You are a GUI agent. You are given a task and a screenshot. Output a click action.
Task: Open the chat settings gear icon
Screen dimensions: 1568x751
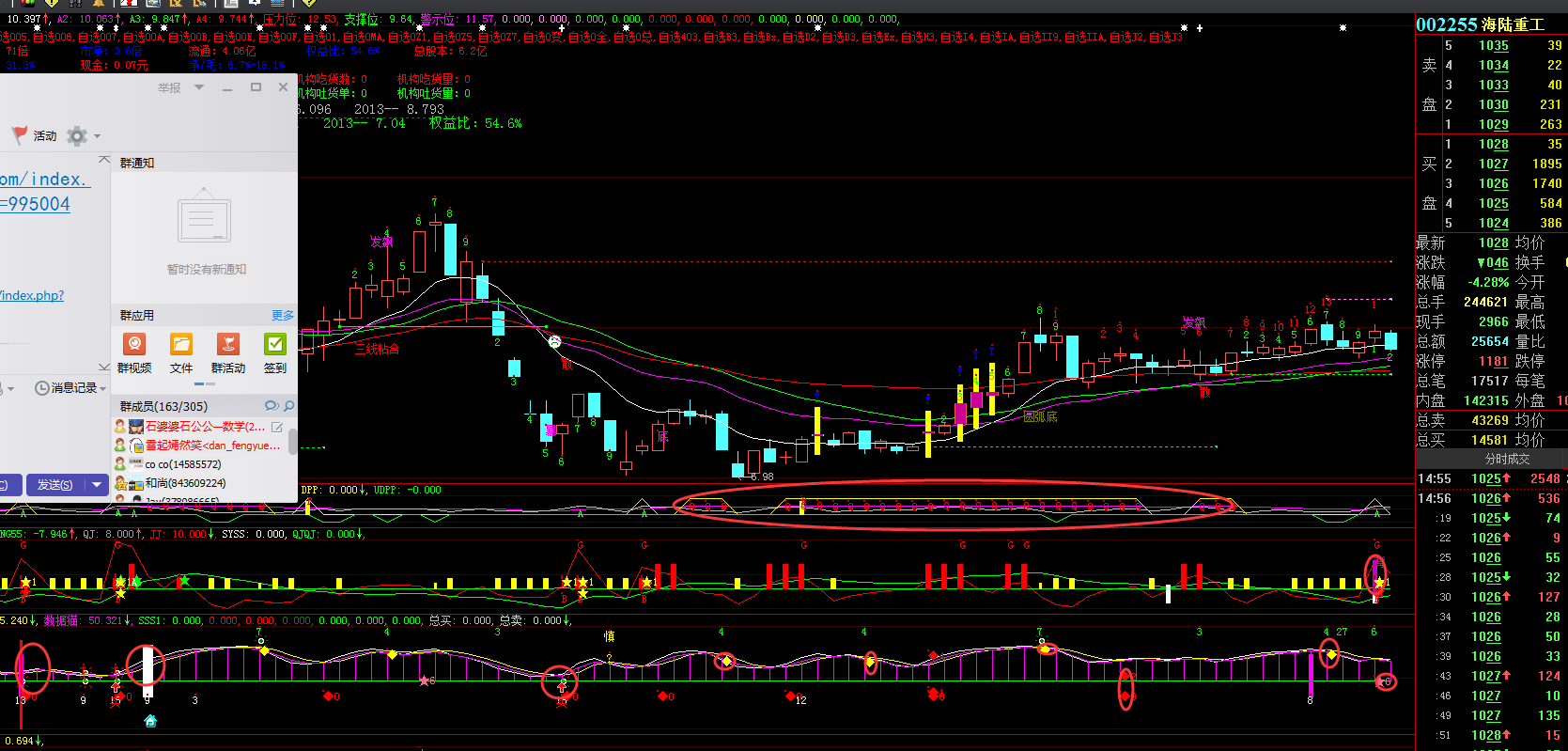(77, 136)
